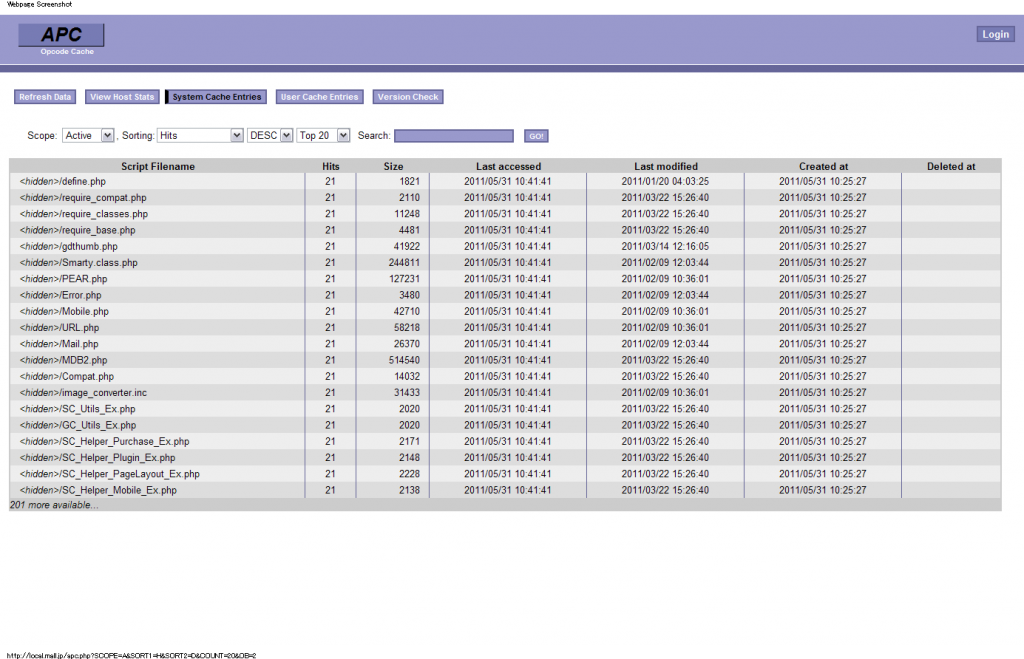Viewport: 1024px width, 659px height.
Task: Click the Hits column header
Action: point(330,166)
